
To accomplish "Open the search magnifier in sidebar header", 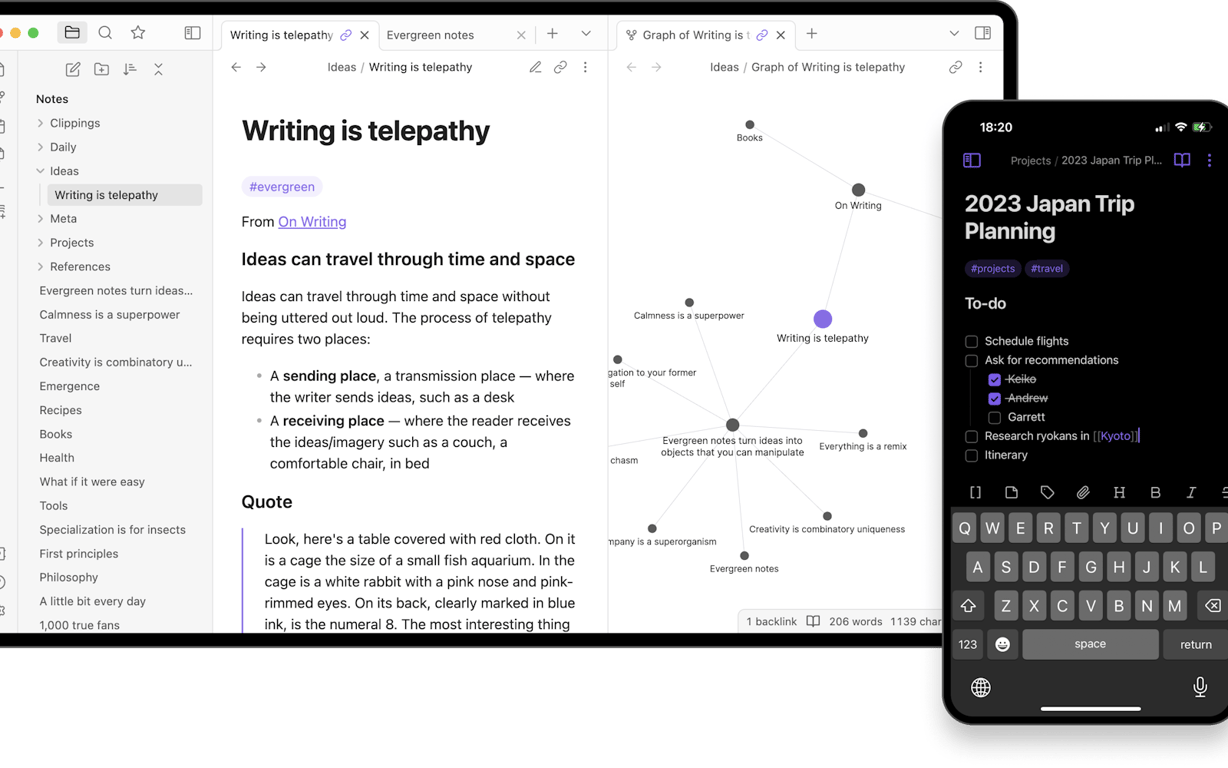I will click(105, 33).
